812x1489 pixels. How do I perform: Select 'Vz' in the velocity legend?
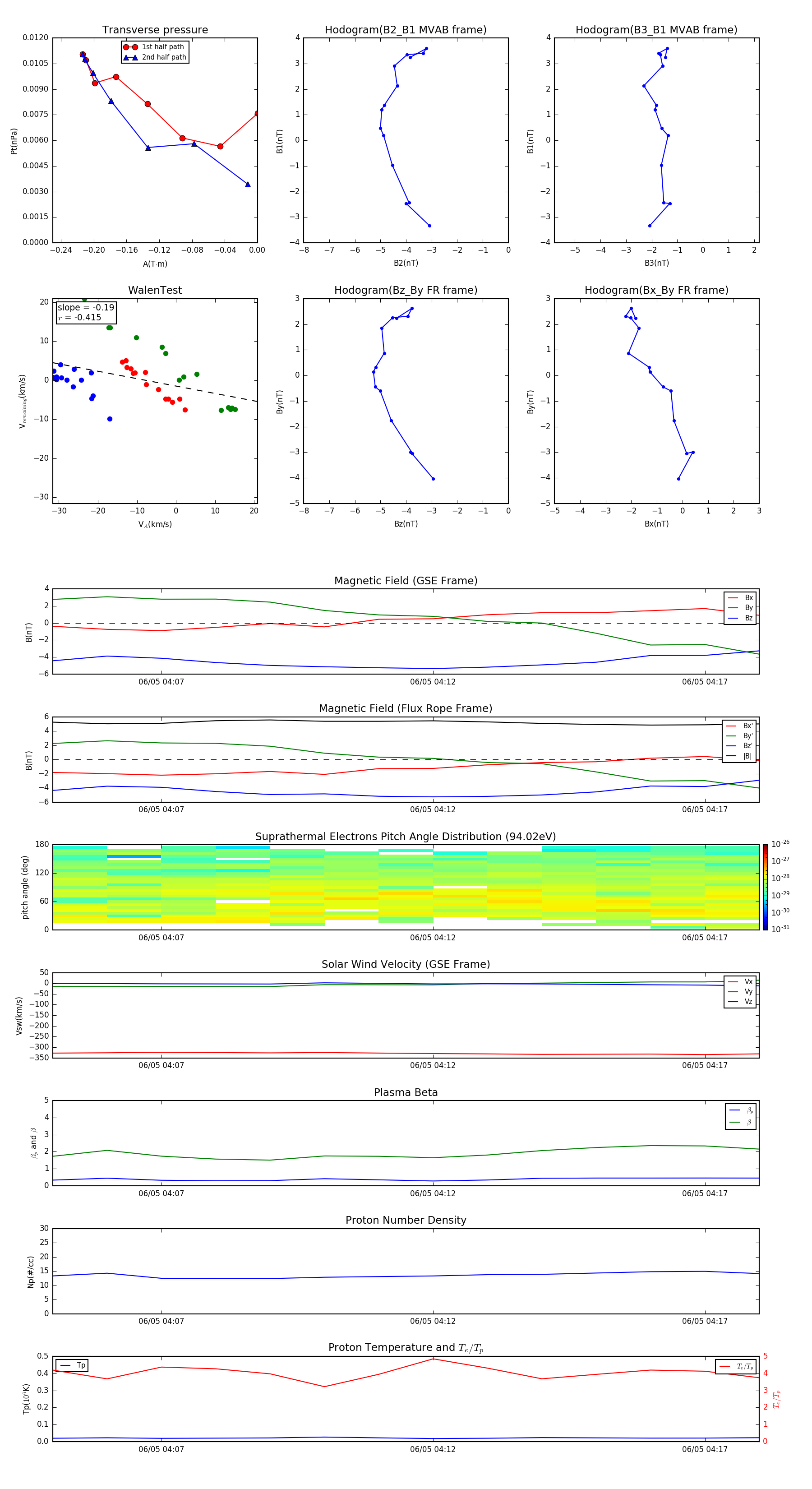[740, 1002]
